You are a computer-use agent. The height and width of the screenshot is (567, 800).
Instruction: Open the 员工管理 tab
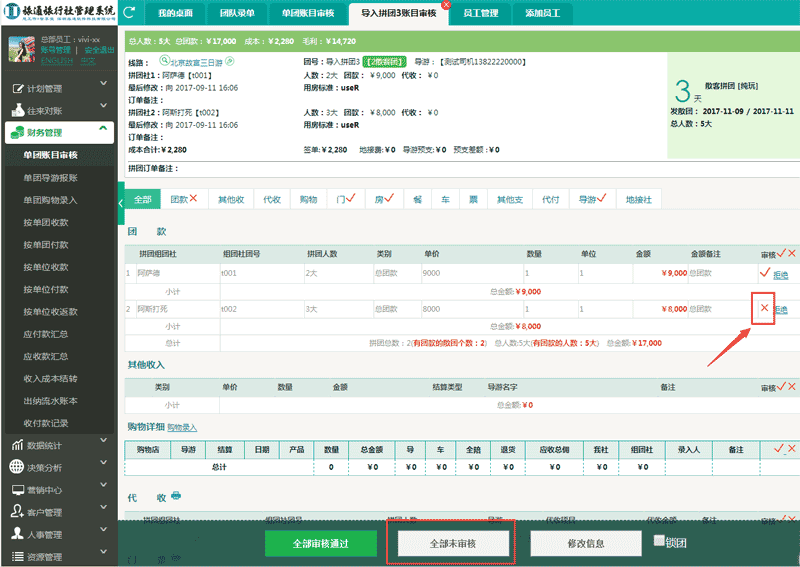[481, 13]
